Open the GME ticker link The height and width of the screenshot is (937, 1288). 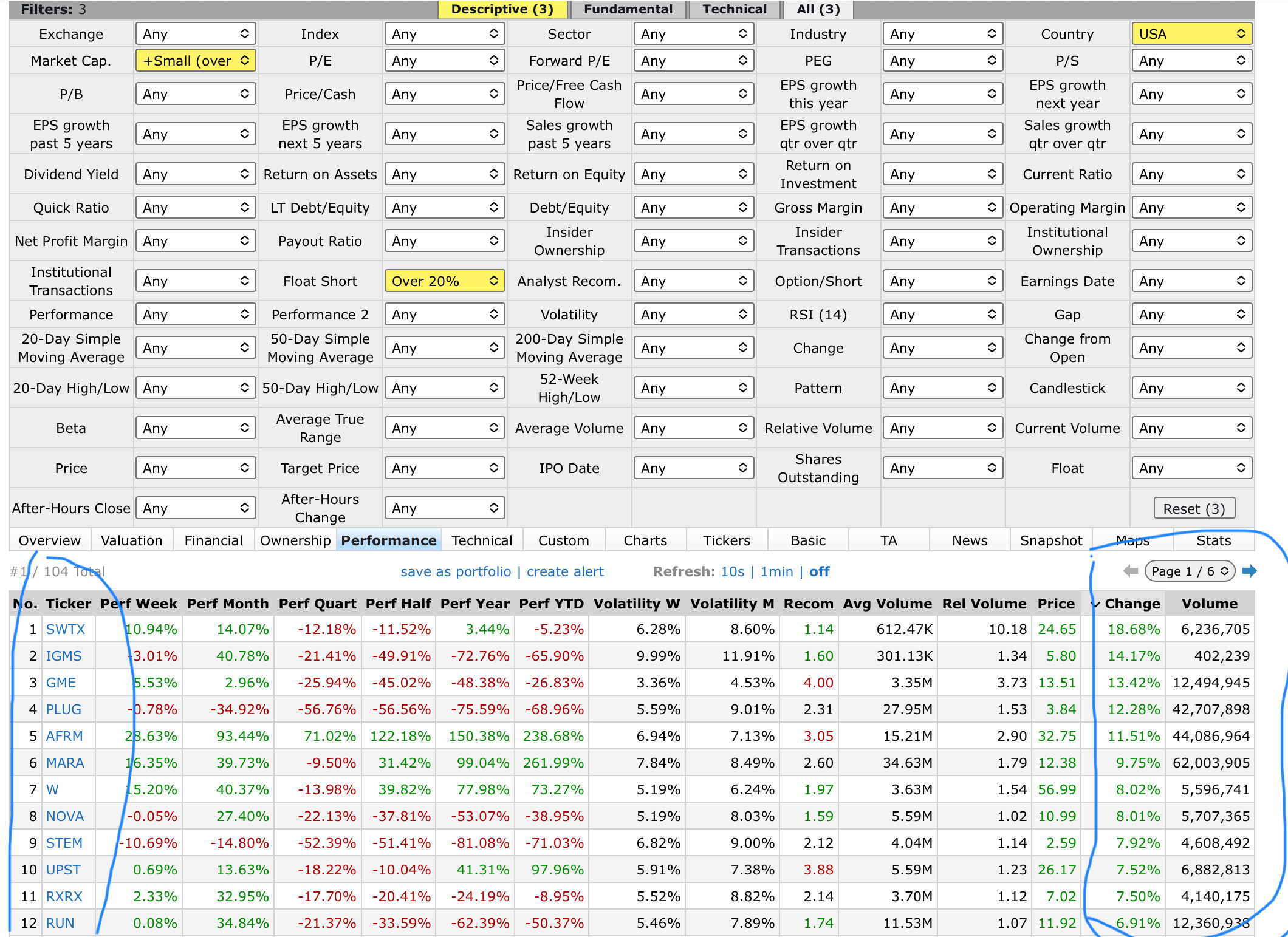coord(61,683)
